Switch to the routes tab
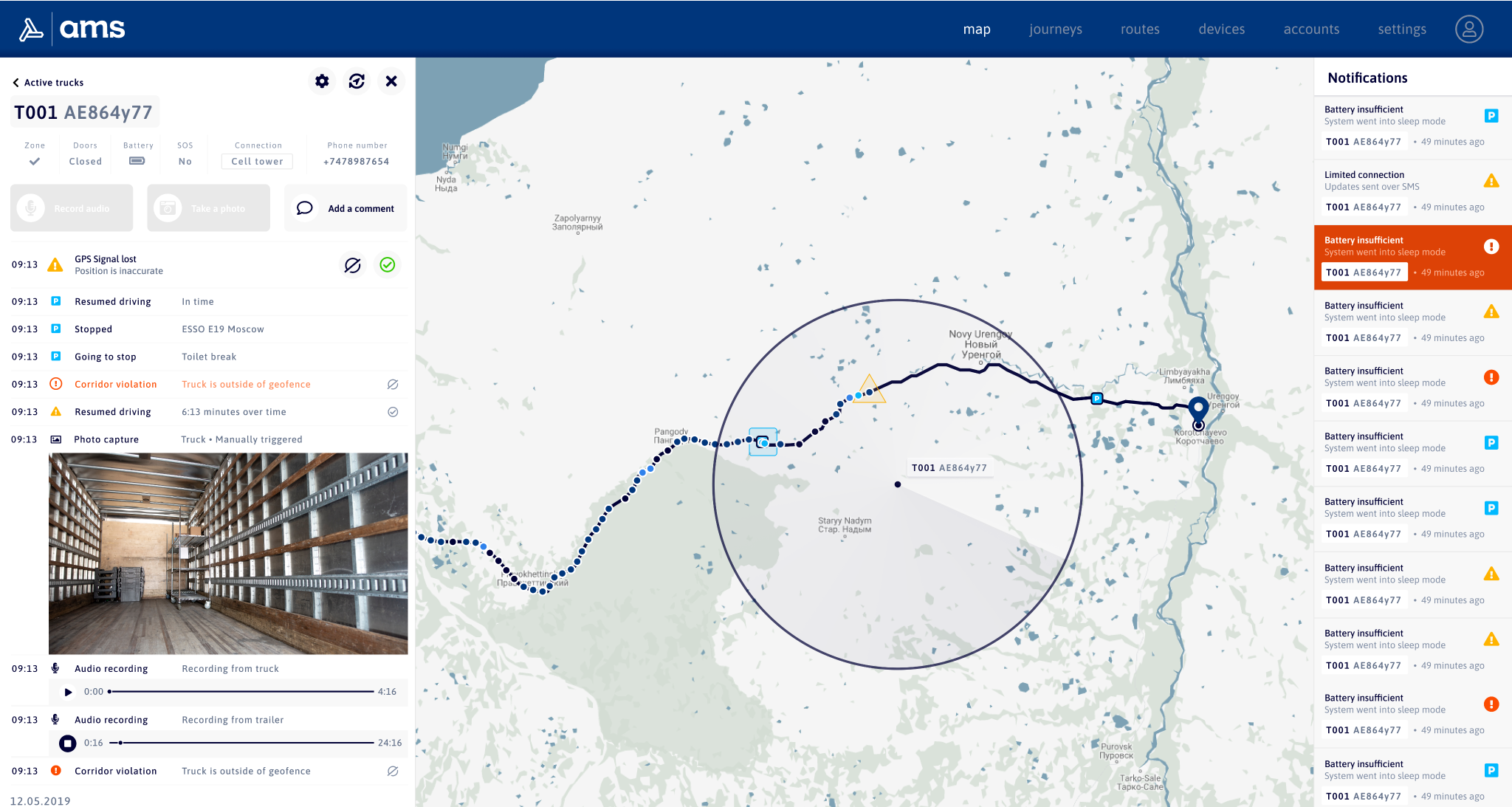 (1140, 29)
